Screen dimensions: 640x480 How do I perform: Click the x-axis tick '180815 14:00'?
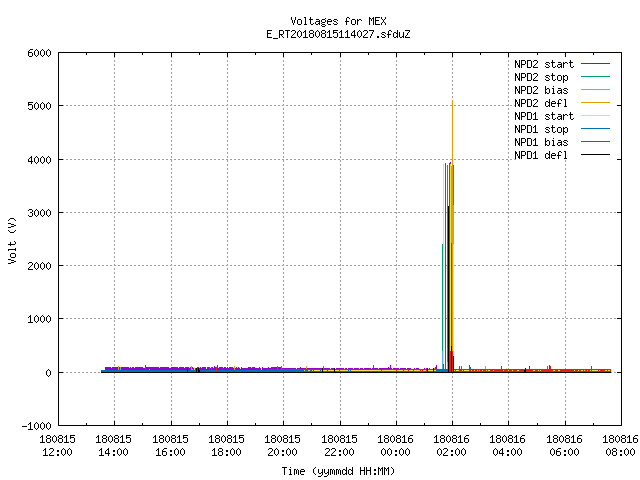tap(114, 446)
